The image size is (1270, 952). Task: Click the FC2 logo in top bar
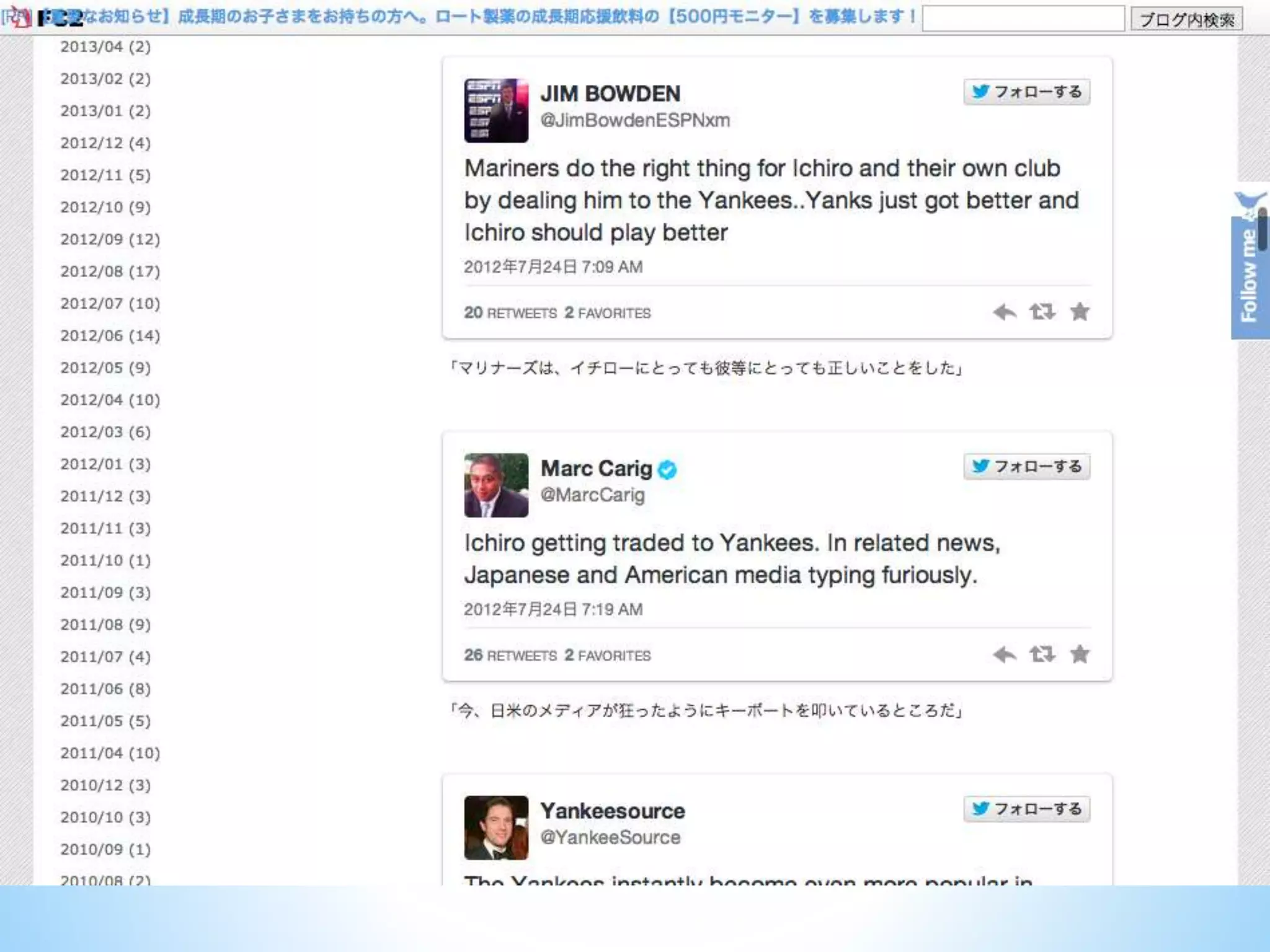[x=60, y=19]
